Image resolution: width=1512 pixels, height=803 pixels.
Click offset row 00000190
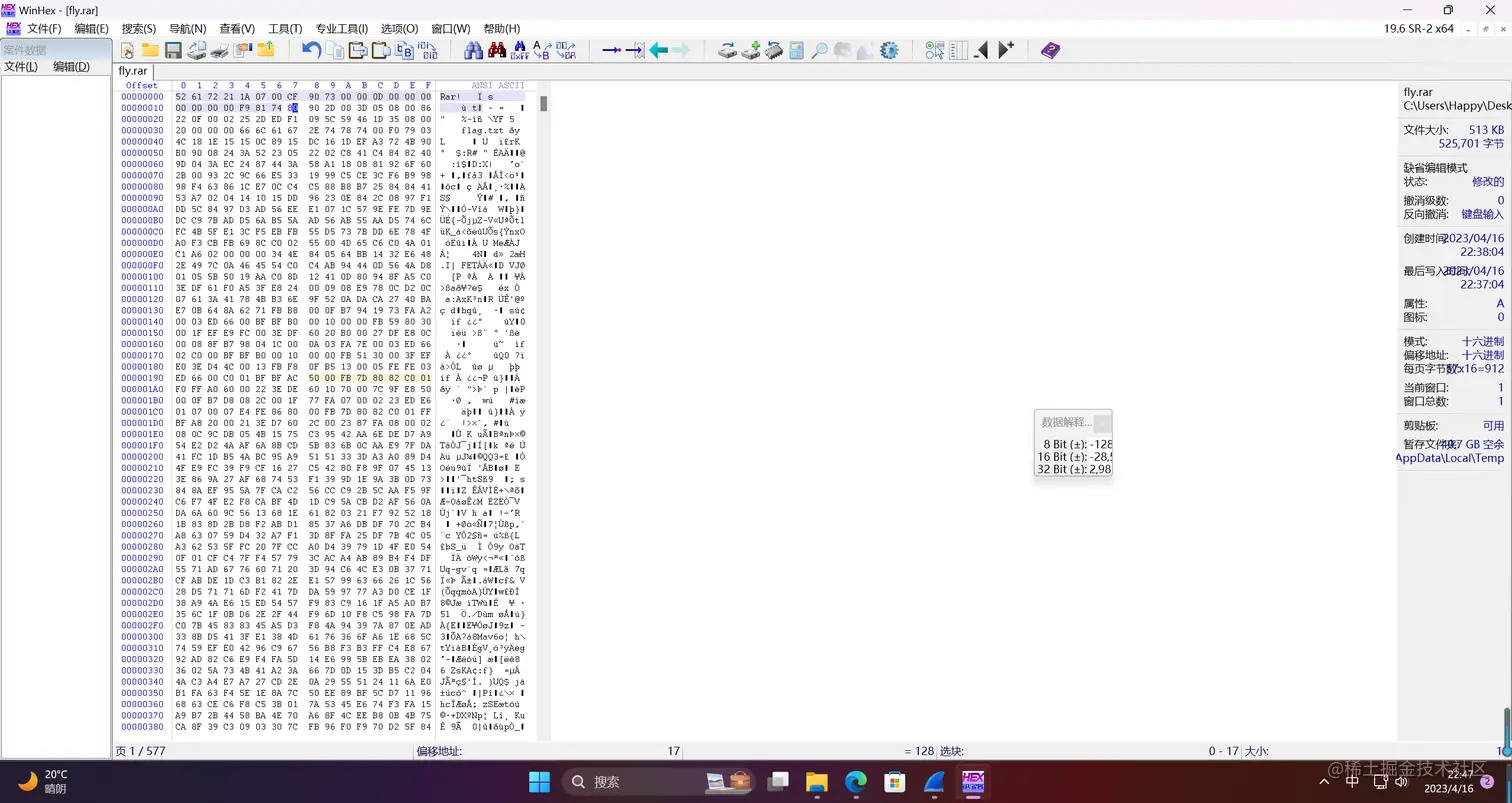(142, 379)
